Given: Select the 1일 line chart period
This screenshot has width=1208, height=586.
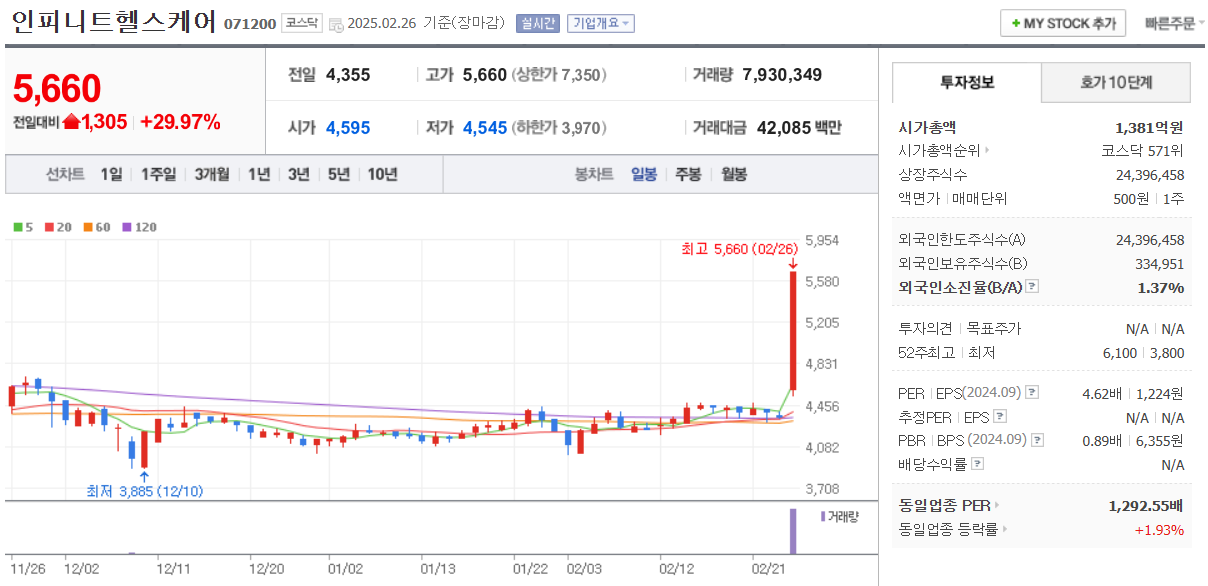Looking at the screenshot, I should pyautogui.click(x=112, y=174).
